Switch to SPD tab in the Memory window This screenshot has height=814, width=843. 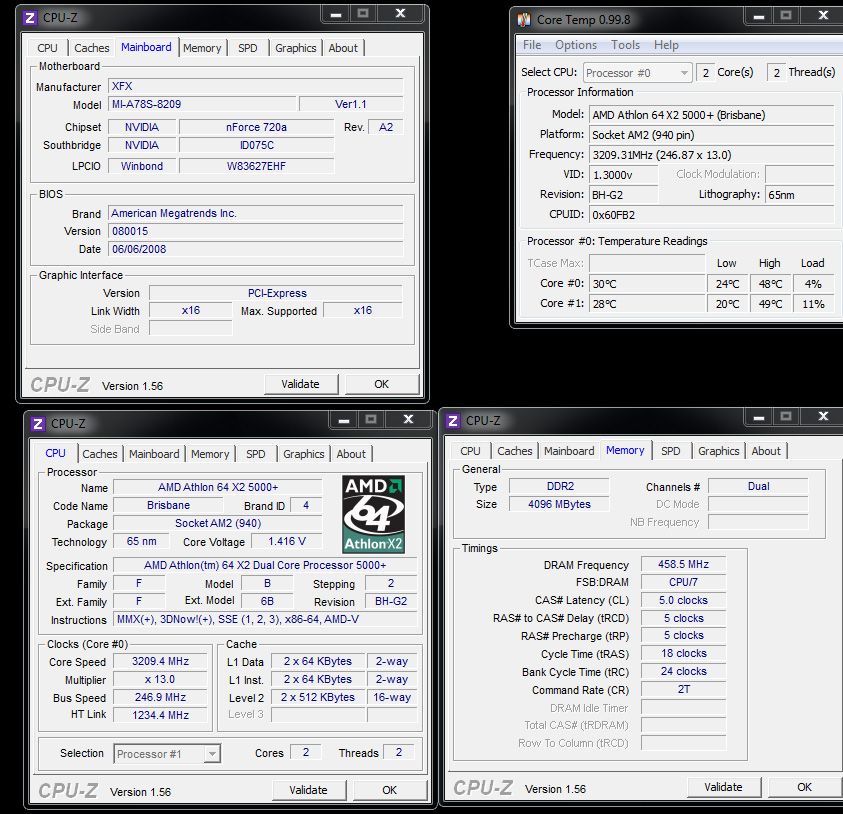[x=671, y=451]
